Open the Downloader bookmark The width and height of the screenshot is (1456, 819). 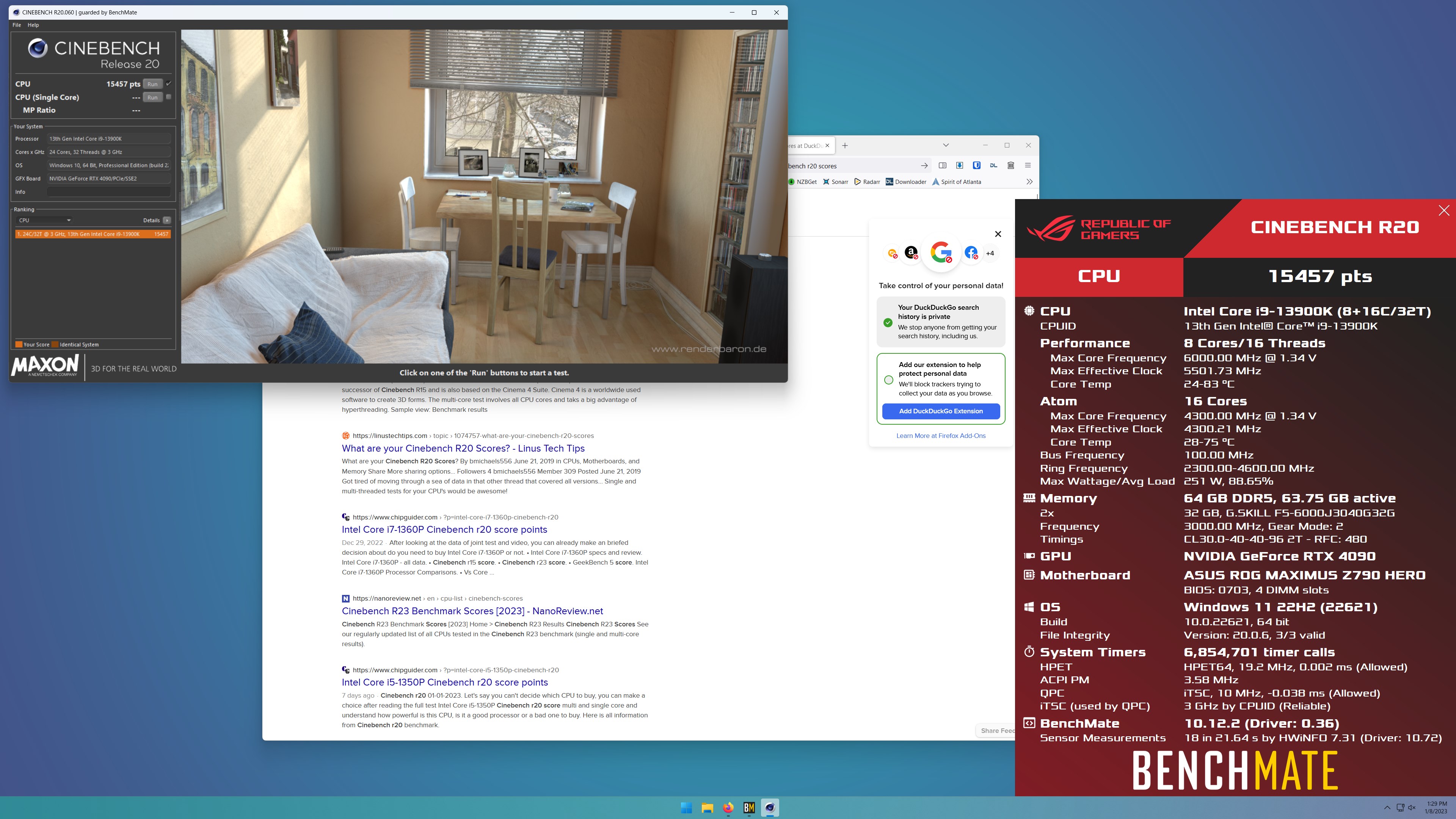pos(906,182)
